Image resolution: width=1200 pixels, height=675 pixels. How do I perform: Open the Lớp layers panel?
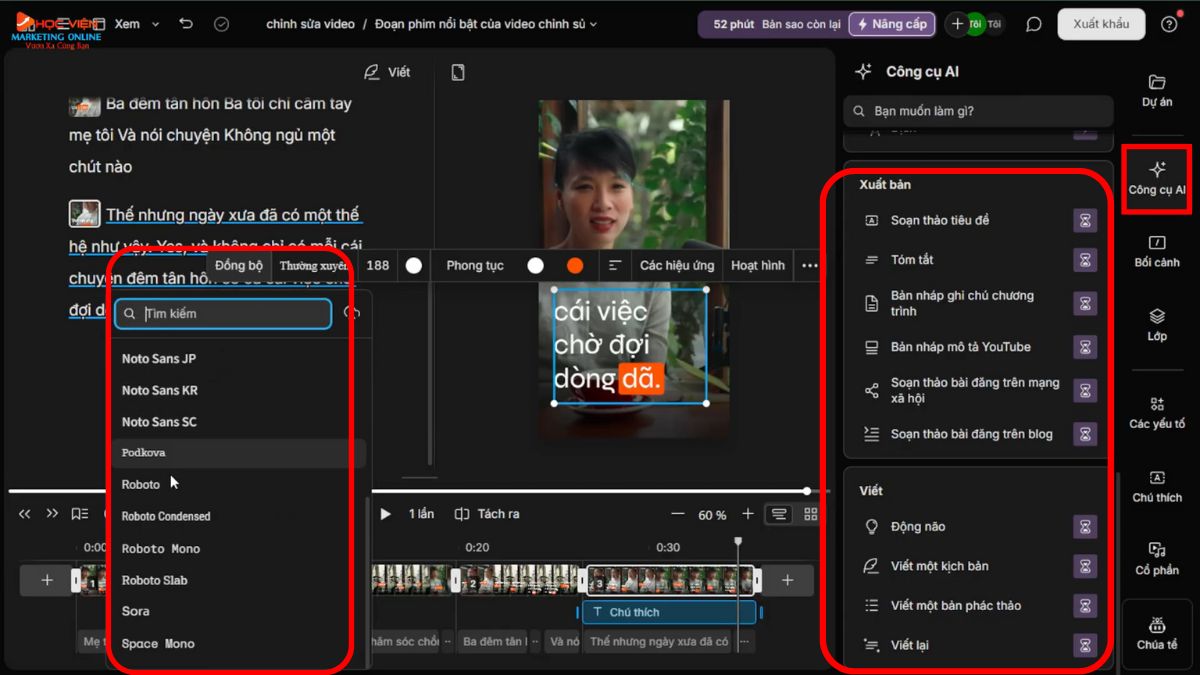point(1157,325)
